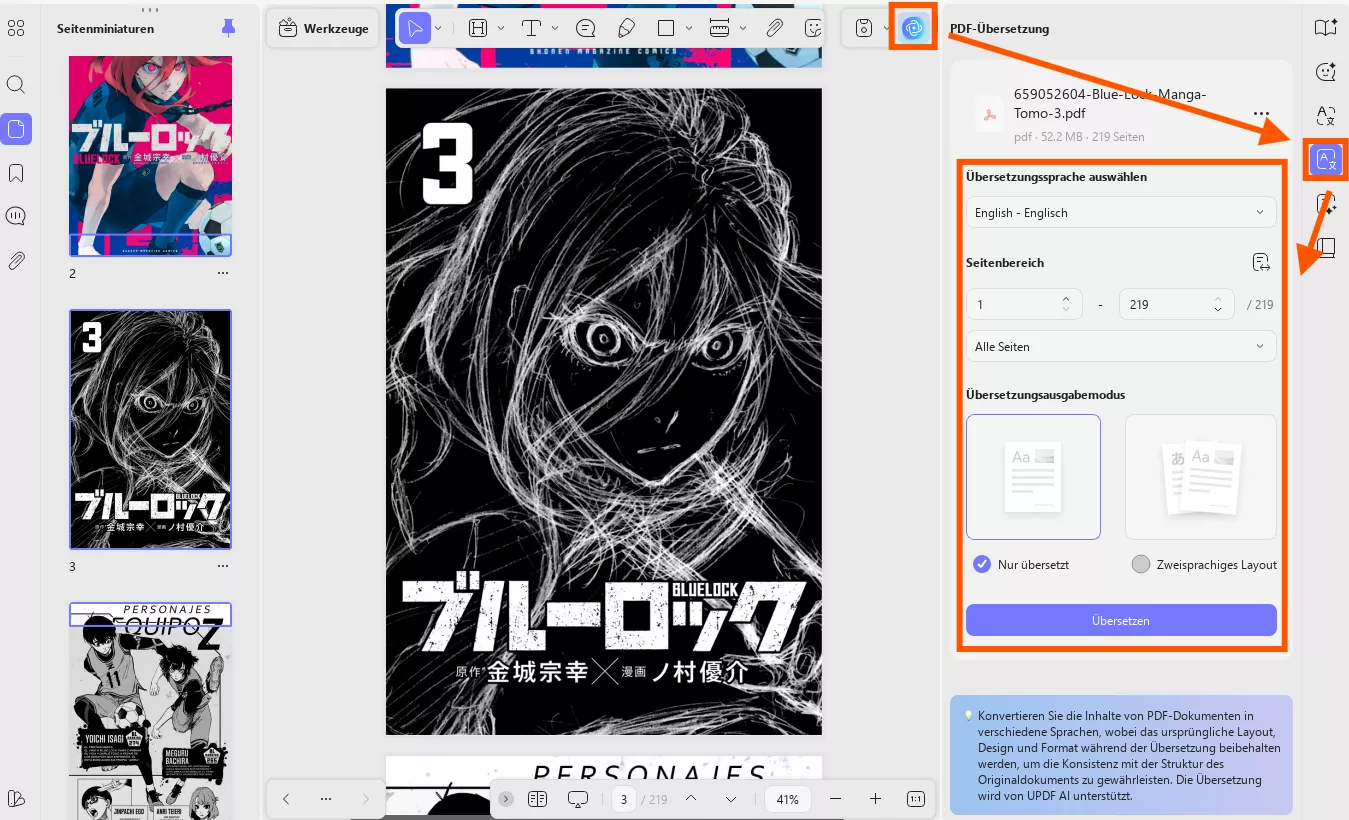Open the thumbnails grid view icon in left sidebar
Image resolution: width=1349 pixels, height=820 pixels.
pos(16,28)
